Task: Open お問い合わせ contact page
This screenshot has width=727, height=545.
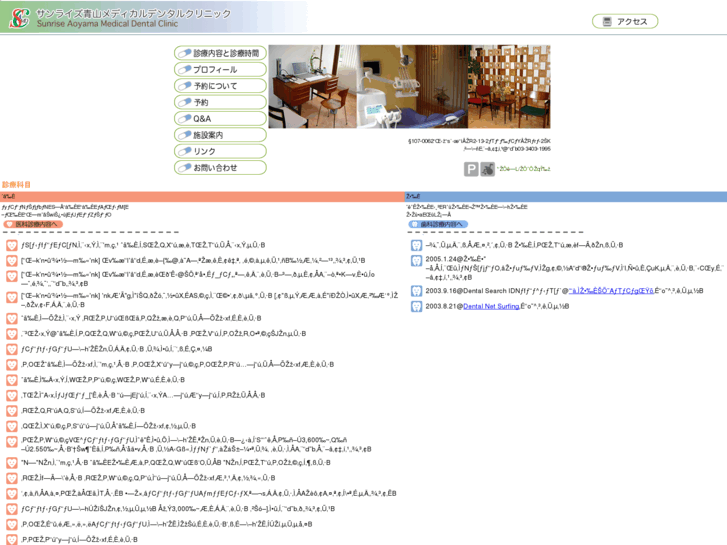Action: [220, 167]
